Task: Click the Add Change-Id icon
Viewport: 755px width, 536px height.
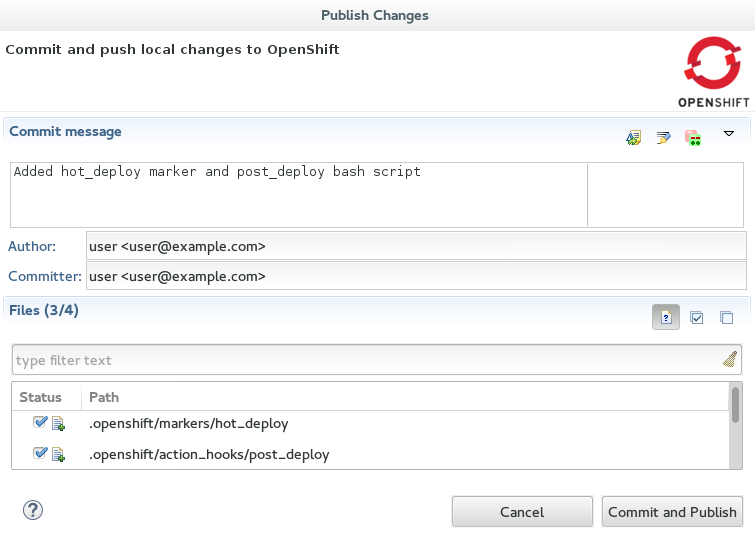Action: 693,138
